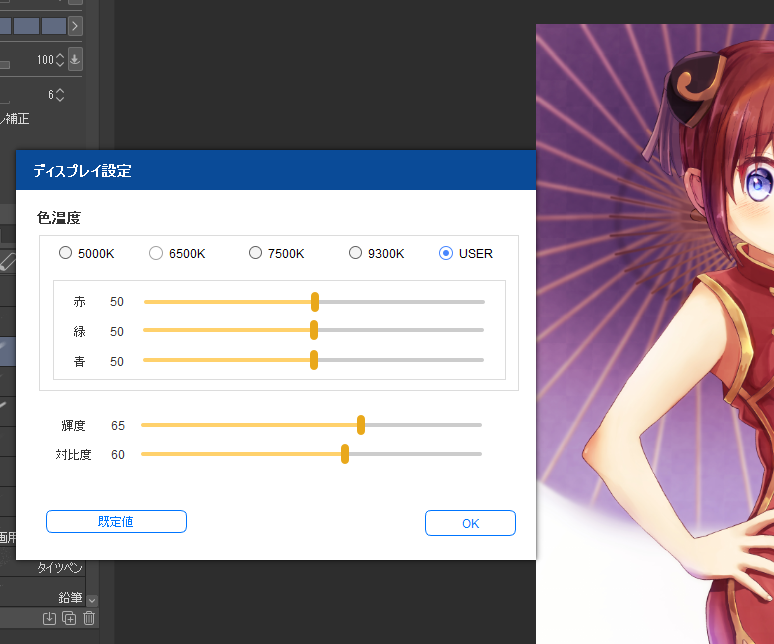This screenshot has width=774, height=644.
Task: Choose the 7500K radio button
Action: point(255,253)
